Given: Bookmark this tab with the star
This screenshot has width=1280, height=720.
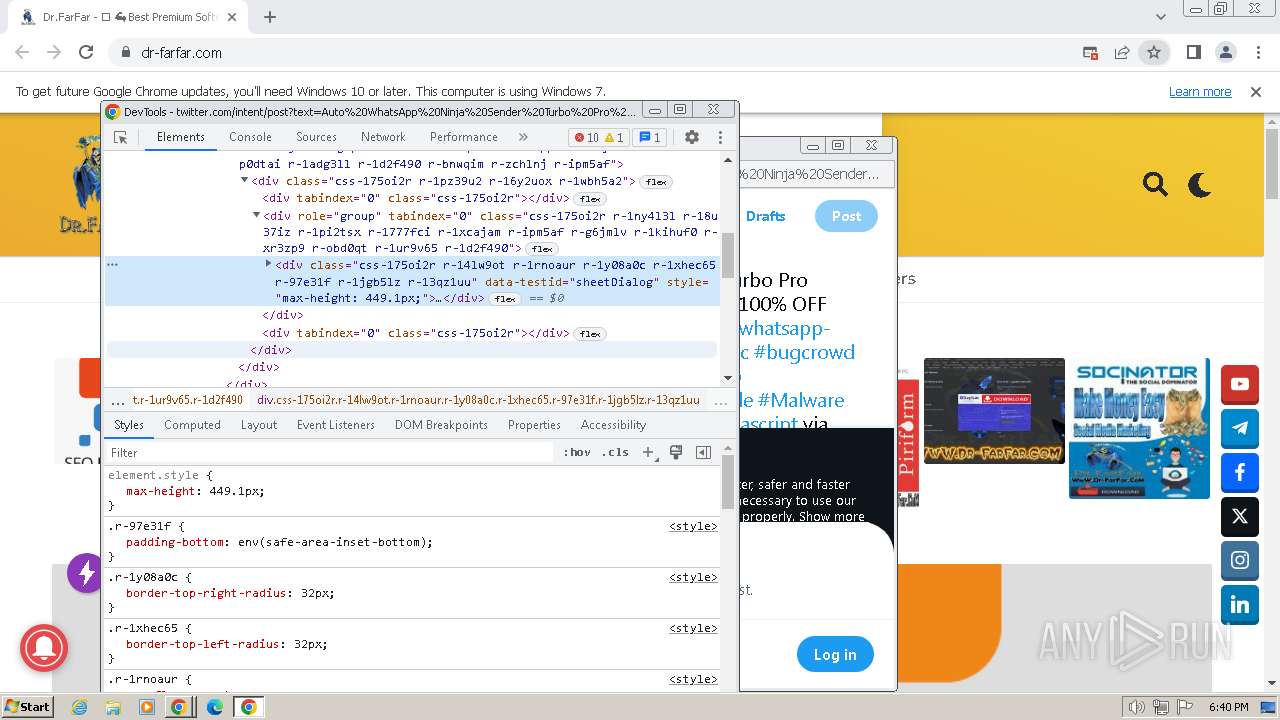Looking at the screenshot, I should (x=1153, y=52).
